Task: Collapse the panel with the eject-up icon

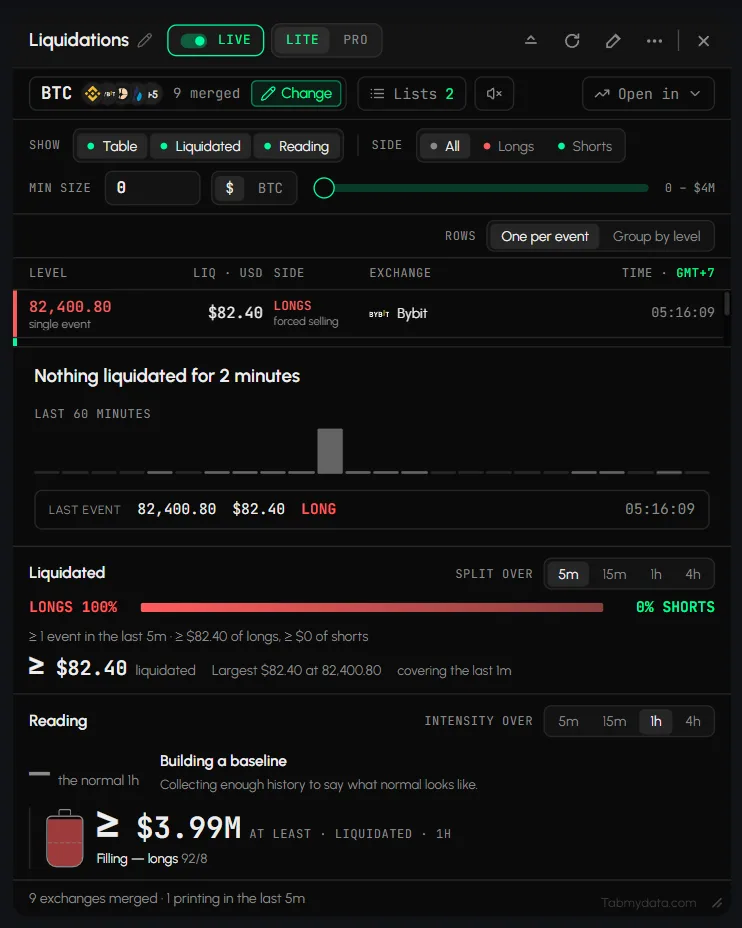Action: click(531, 40)
